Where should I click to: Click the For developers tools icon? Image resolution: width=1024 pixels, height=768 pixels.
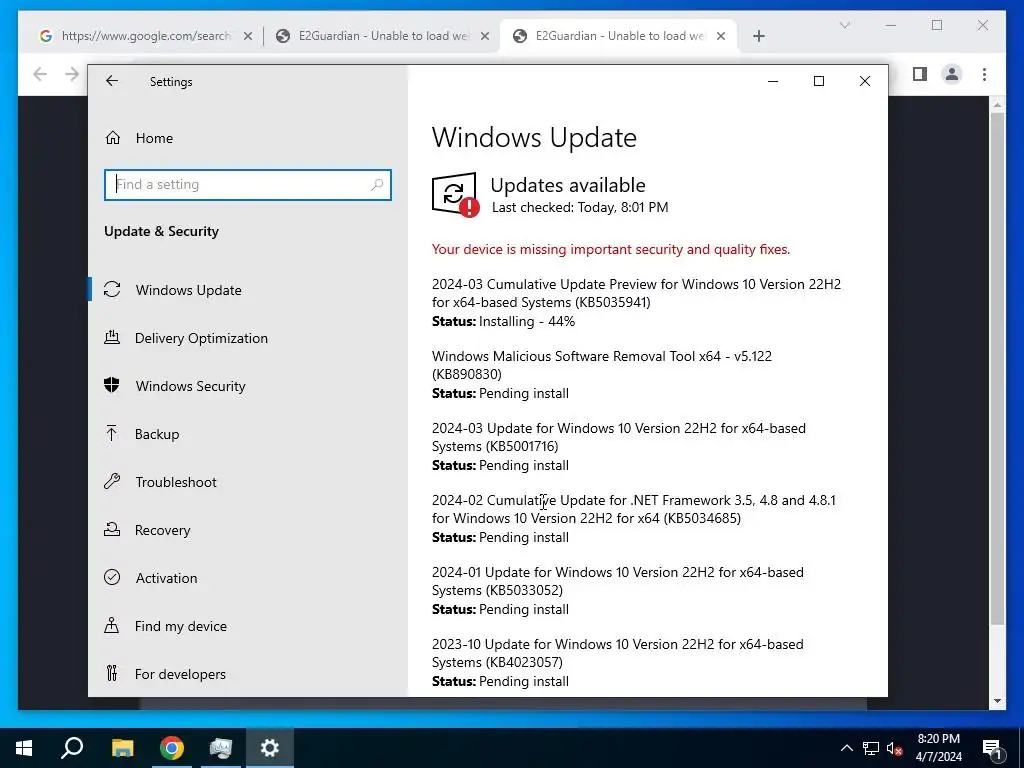click(112, 673)
